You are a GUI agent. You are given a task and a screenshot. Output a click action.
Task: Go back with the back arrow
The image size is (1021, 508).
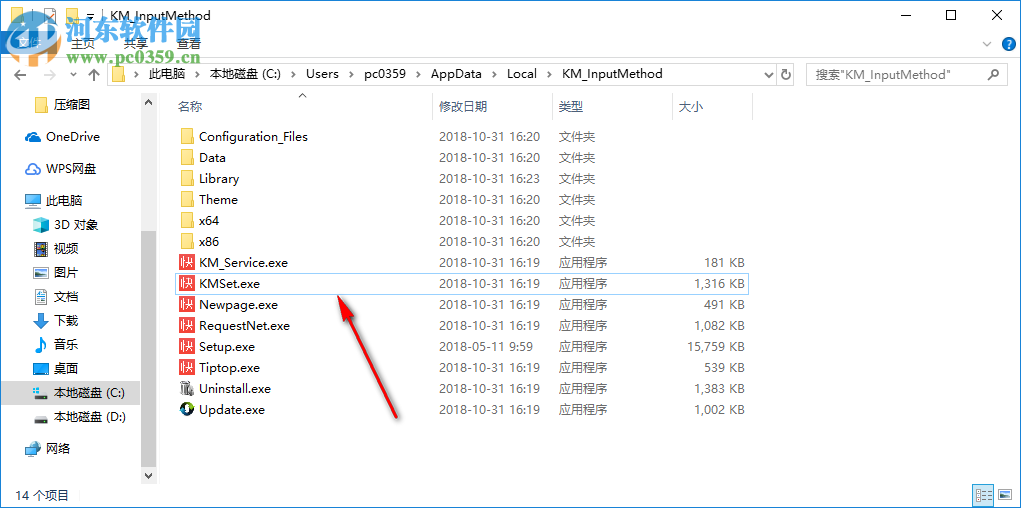20,74
